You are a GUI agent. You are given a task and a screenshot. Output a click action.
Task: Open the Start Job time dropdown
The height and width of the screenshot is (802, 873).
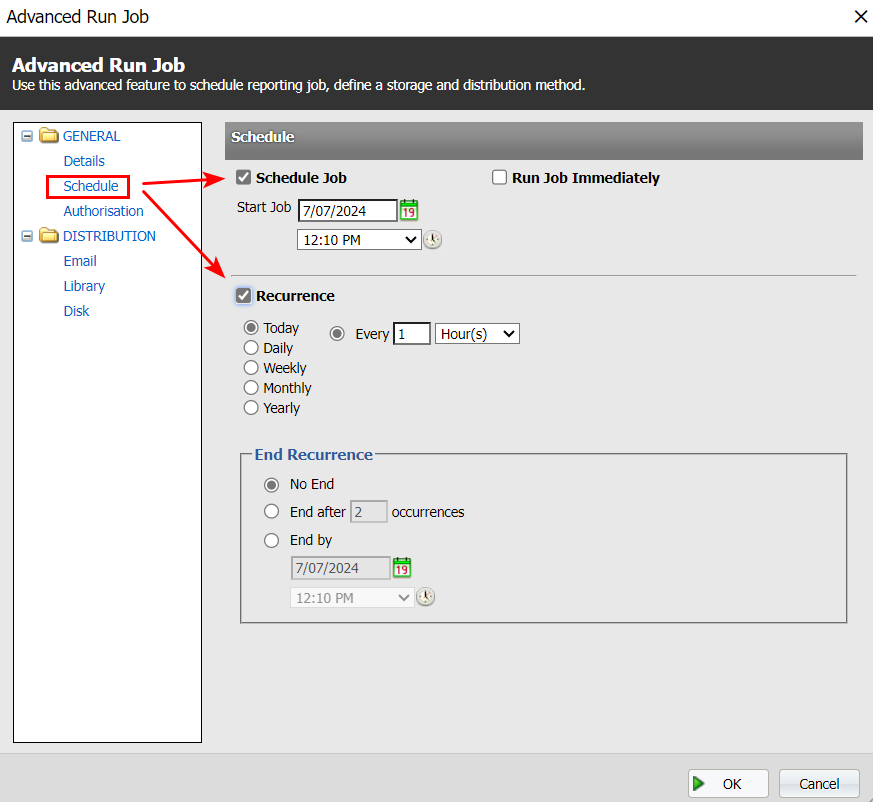[360, 240]
